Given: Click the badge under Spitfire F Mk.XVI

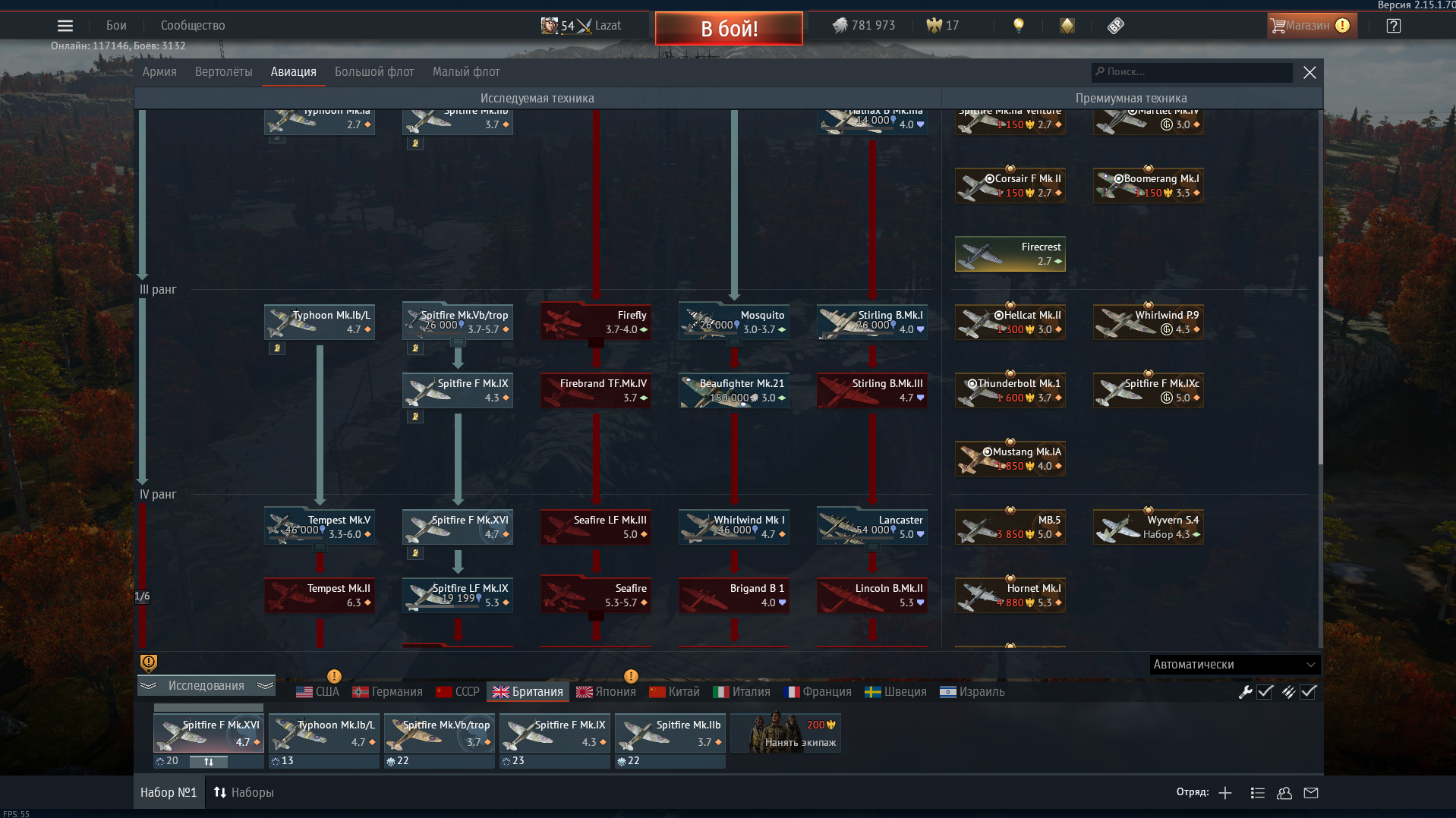Looking at the screenshot, I should 415,553.
